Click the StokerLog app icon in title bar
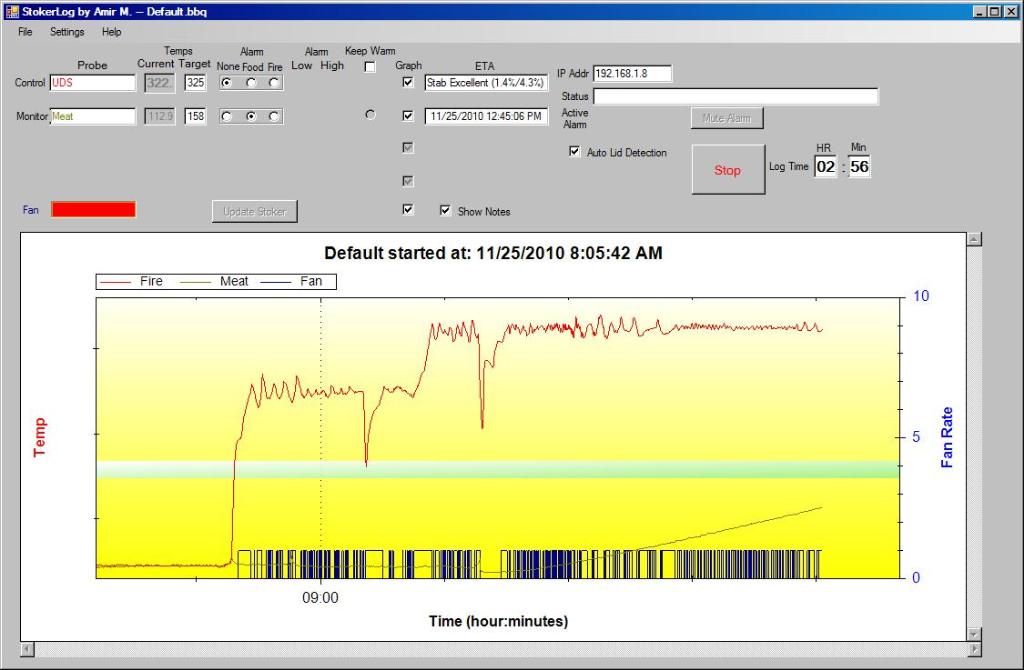Viewport: 1024px width, 670px height. click(x=12, y=11)
